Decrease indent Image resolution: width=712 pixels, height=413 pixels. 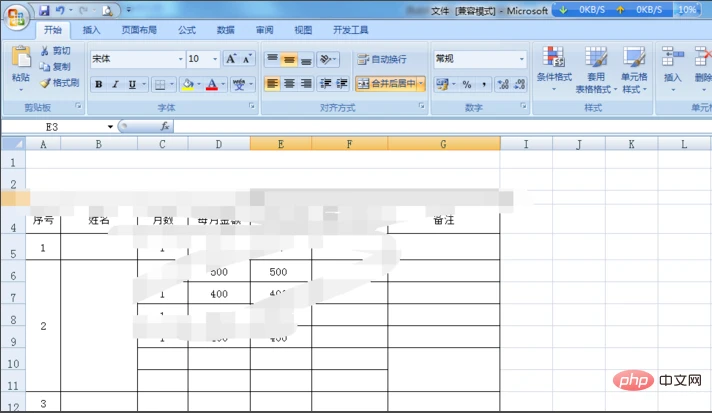[x=326, y=84]
